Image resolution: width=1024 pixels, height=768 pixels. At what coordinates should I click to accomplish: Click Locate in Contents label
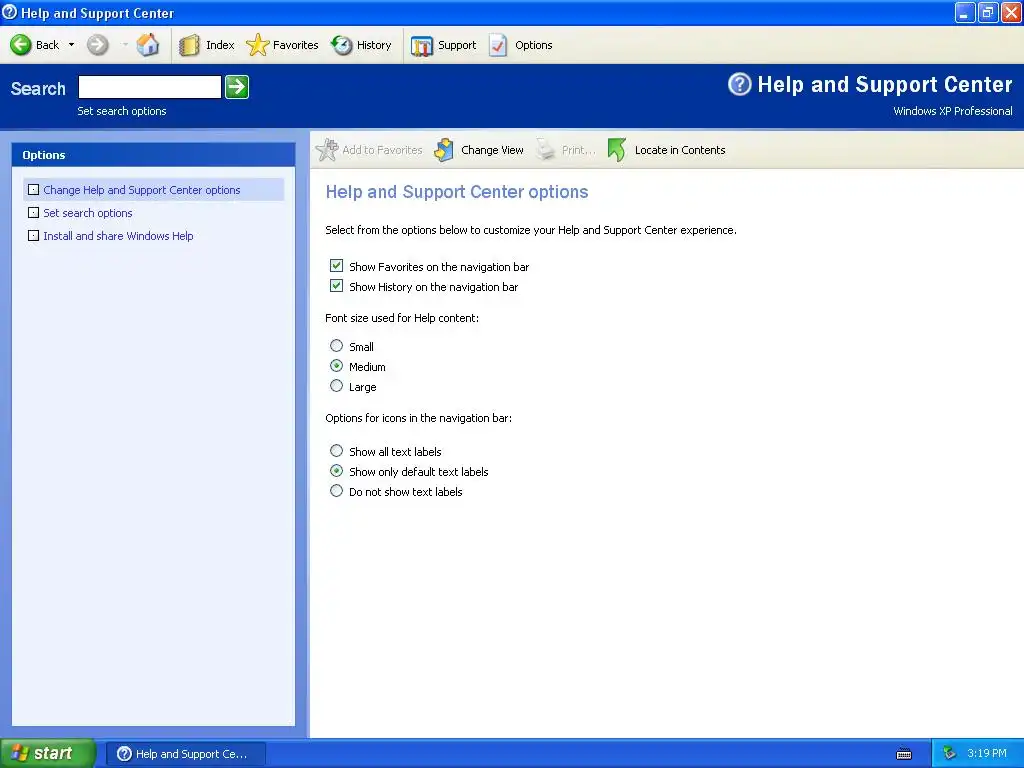[x=680, y=150]
